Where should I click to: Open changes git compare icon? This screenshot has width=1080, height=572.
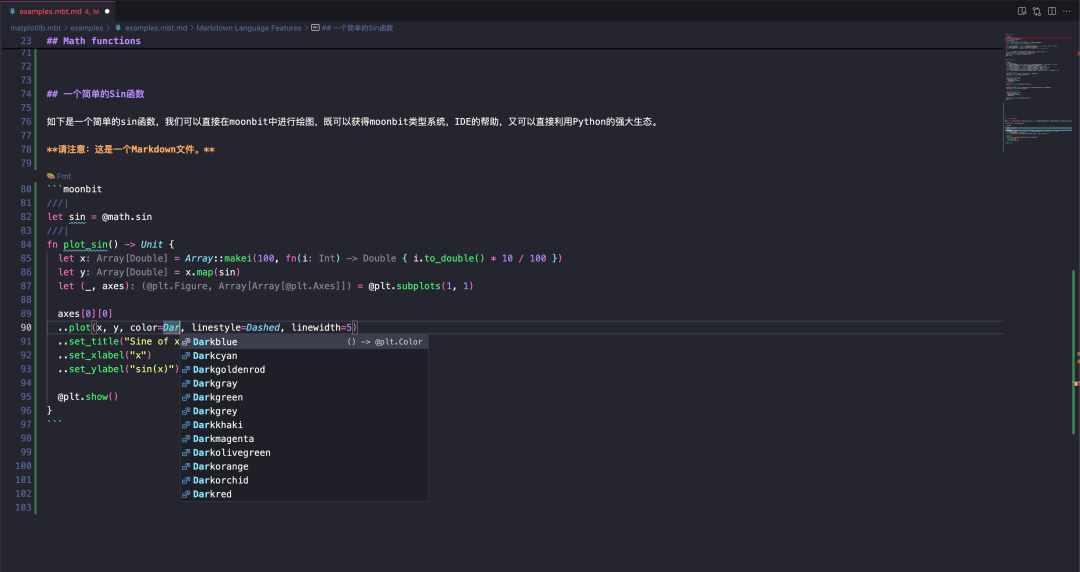click(x=1037, y=11)
